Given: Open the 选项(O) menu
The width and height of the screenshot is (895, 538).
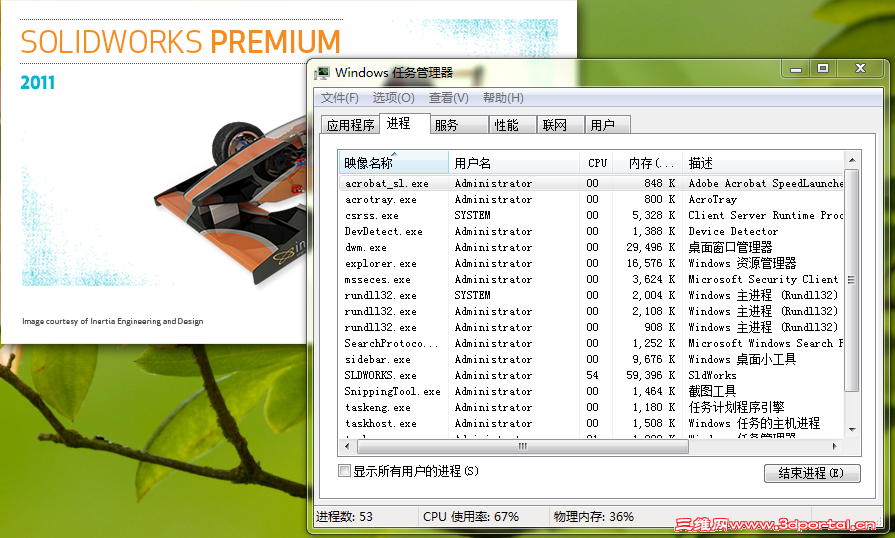Looking at the screenshot, I should 393,98.
